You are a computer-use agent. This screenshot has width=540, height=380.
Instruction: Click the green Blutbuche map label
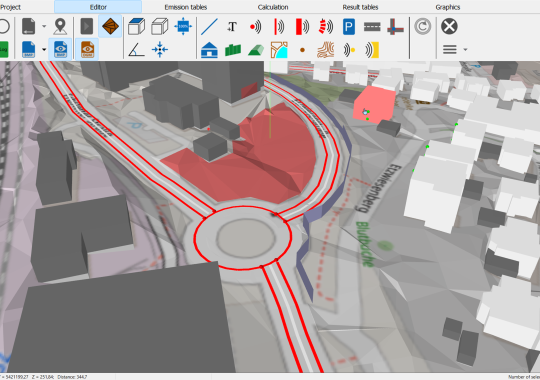point(365,244)
